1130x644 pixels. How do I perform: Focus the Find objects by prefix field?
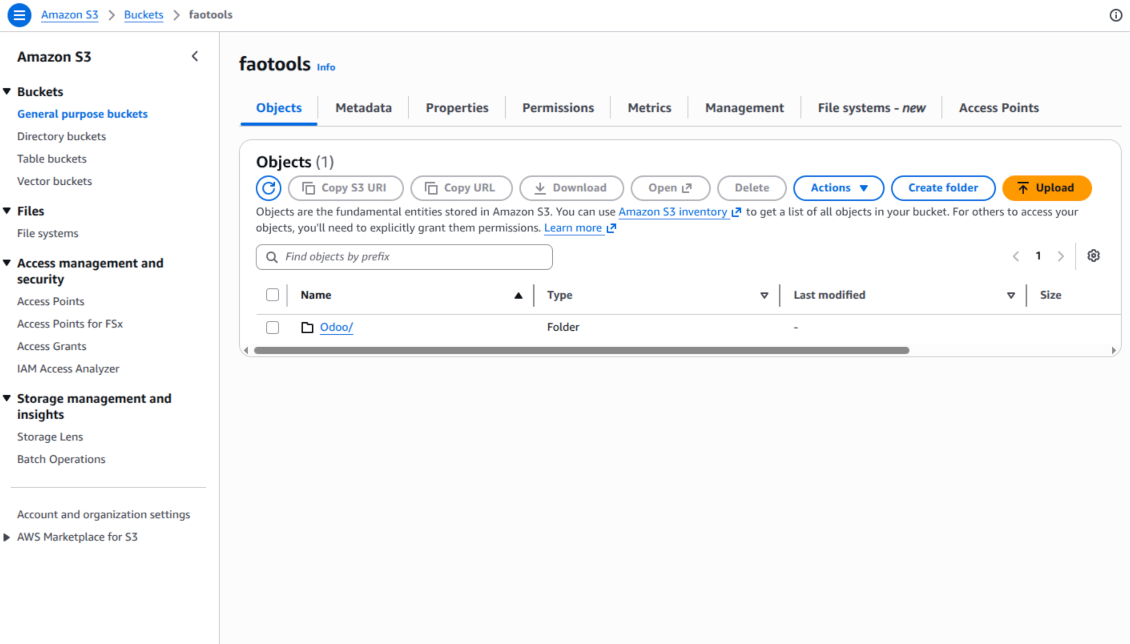404,257
